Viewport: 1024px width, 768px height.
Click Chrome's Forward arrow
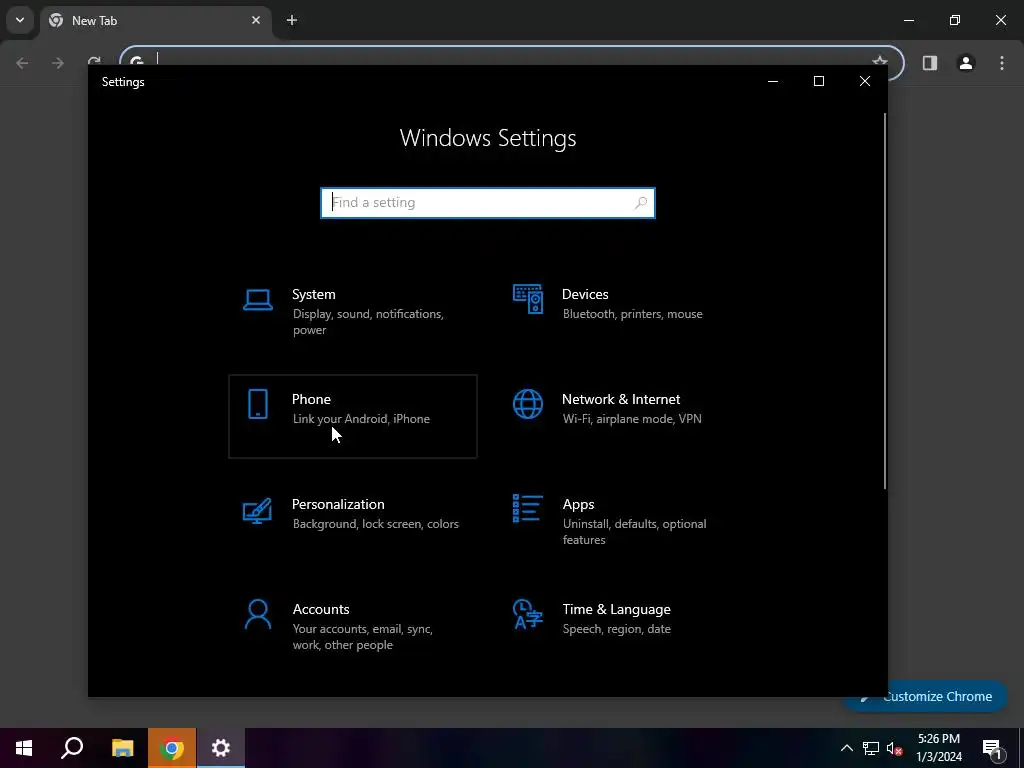coord(58,63)
